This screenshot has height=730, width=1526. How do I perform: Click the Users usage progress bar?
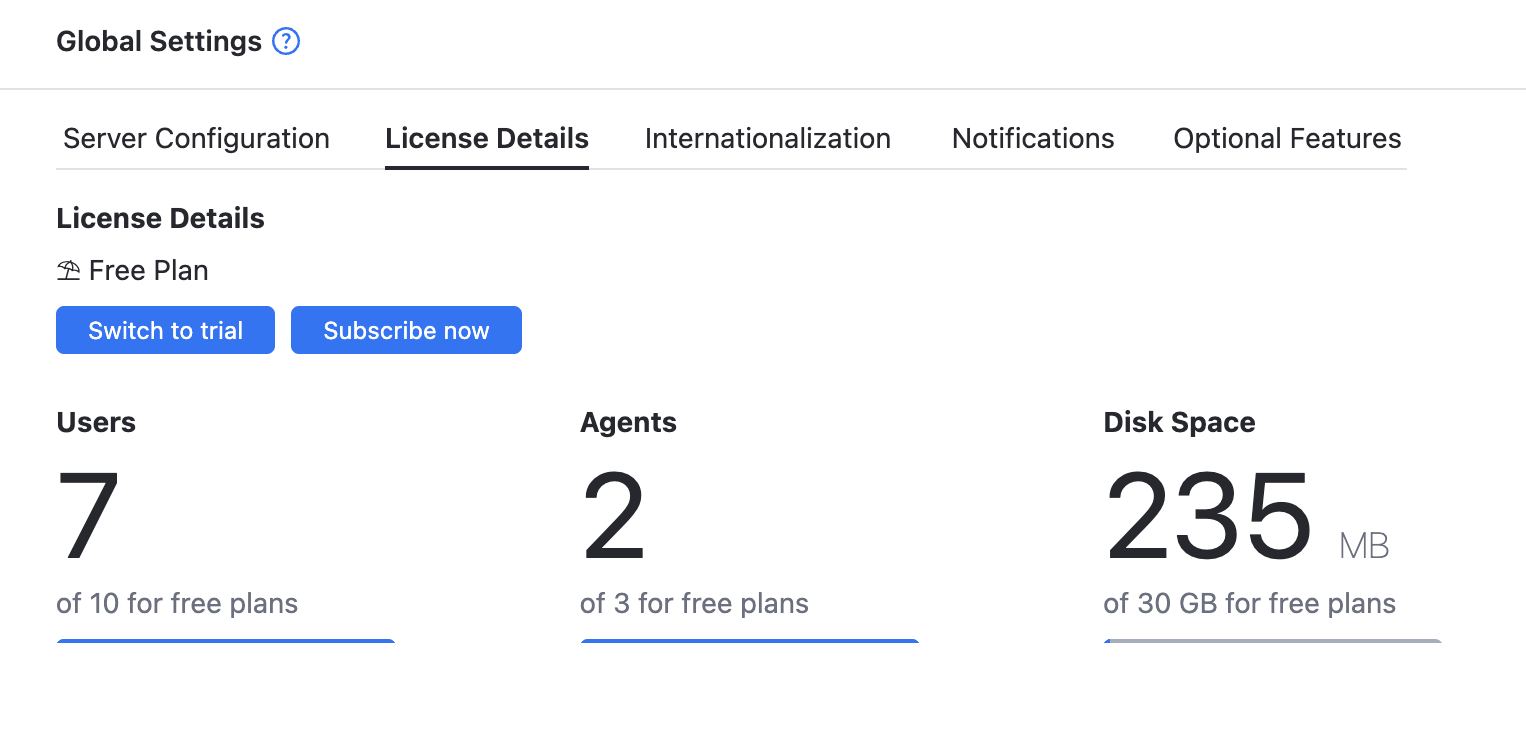[x=225, y=643]
